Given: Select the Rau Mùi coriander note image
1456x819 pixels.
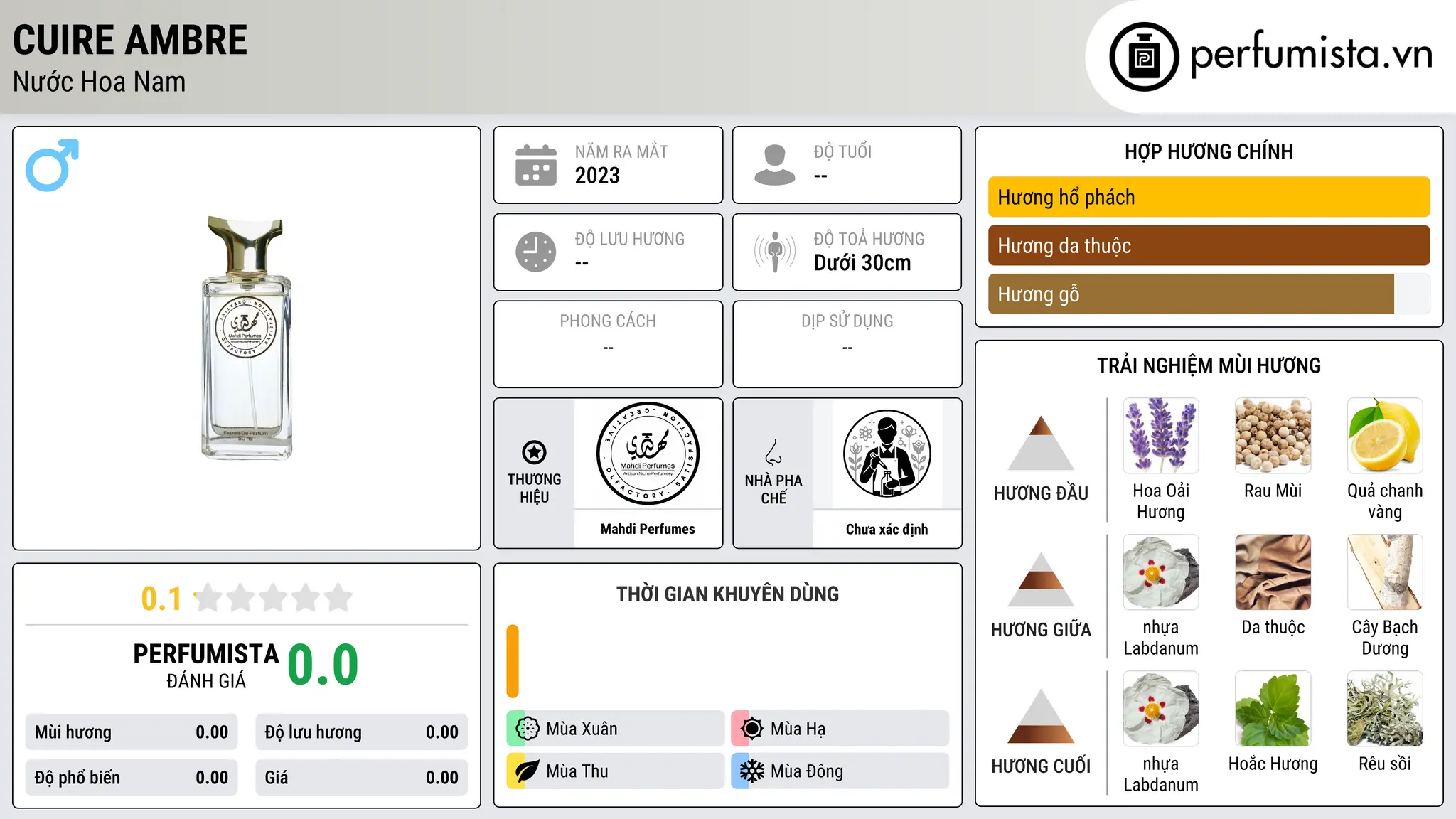Looking at the screenshot, I should (x=1273, y=436).
